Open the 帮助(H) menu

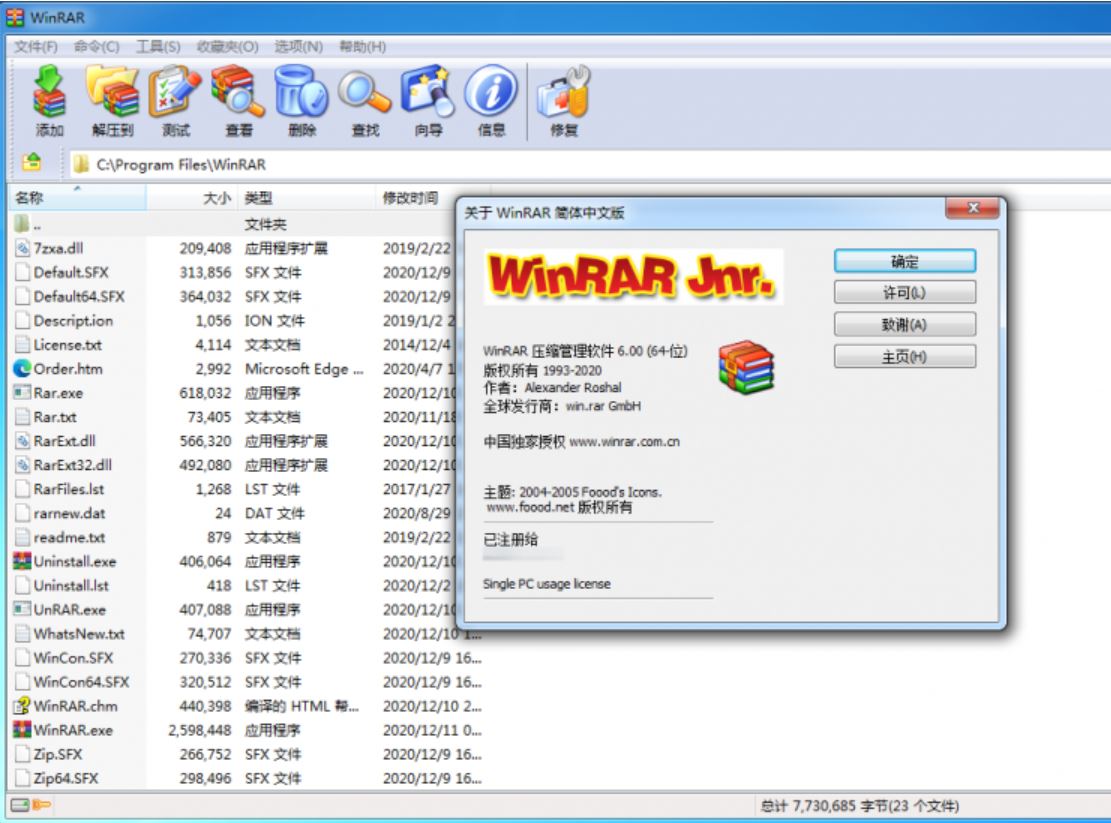[363, 47]
